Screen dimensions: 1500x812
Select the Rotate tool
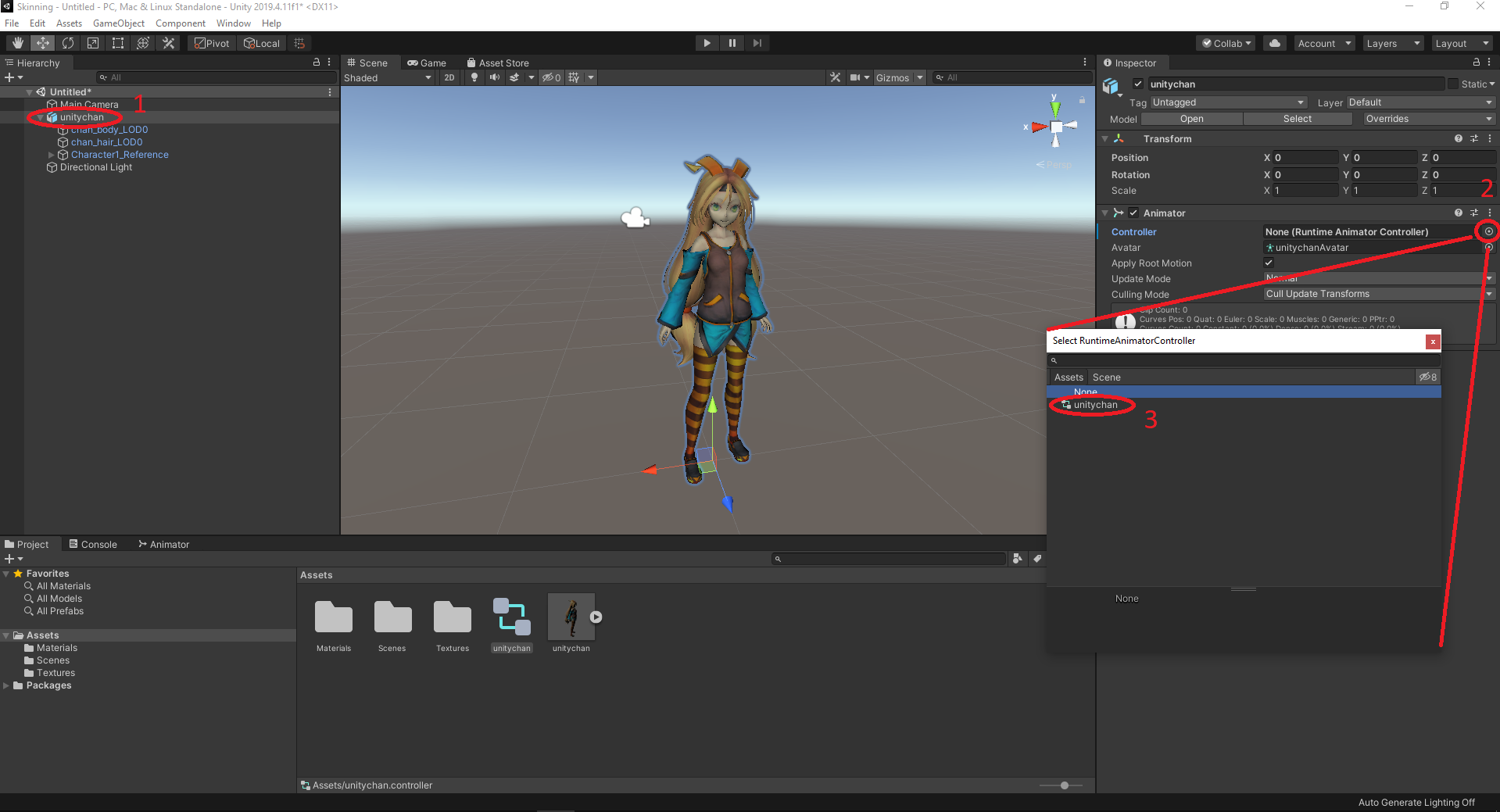67,43
